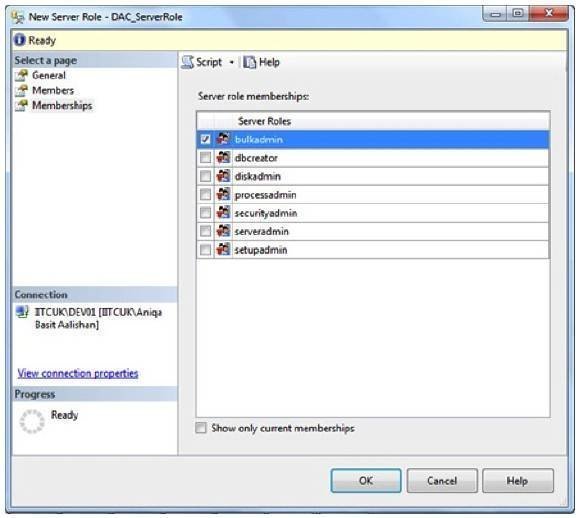Check the processadmin checkbox
This screenshot has width=580, height=518.
205,195
